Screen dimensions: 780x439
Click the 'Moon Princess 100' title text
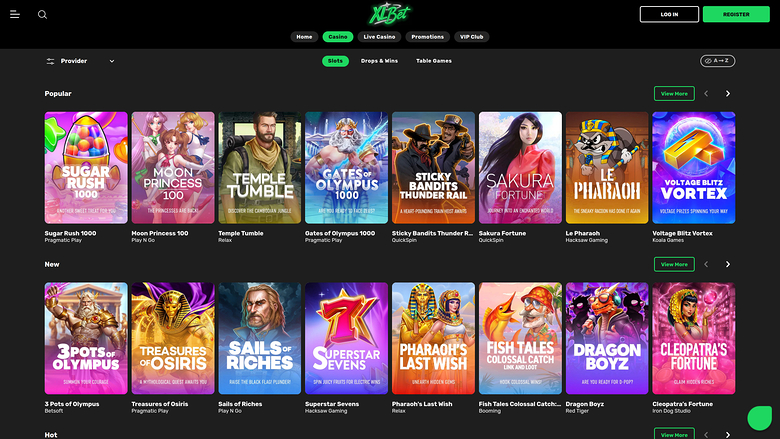[x=160, y=233]
